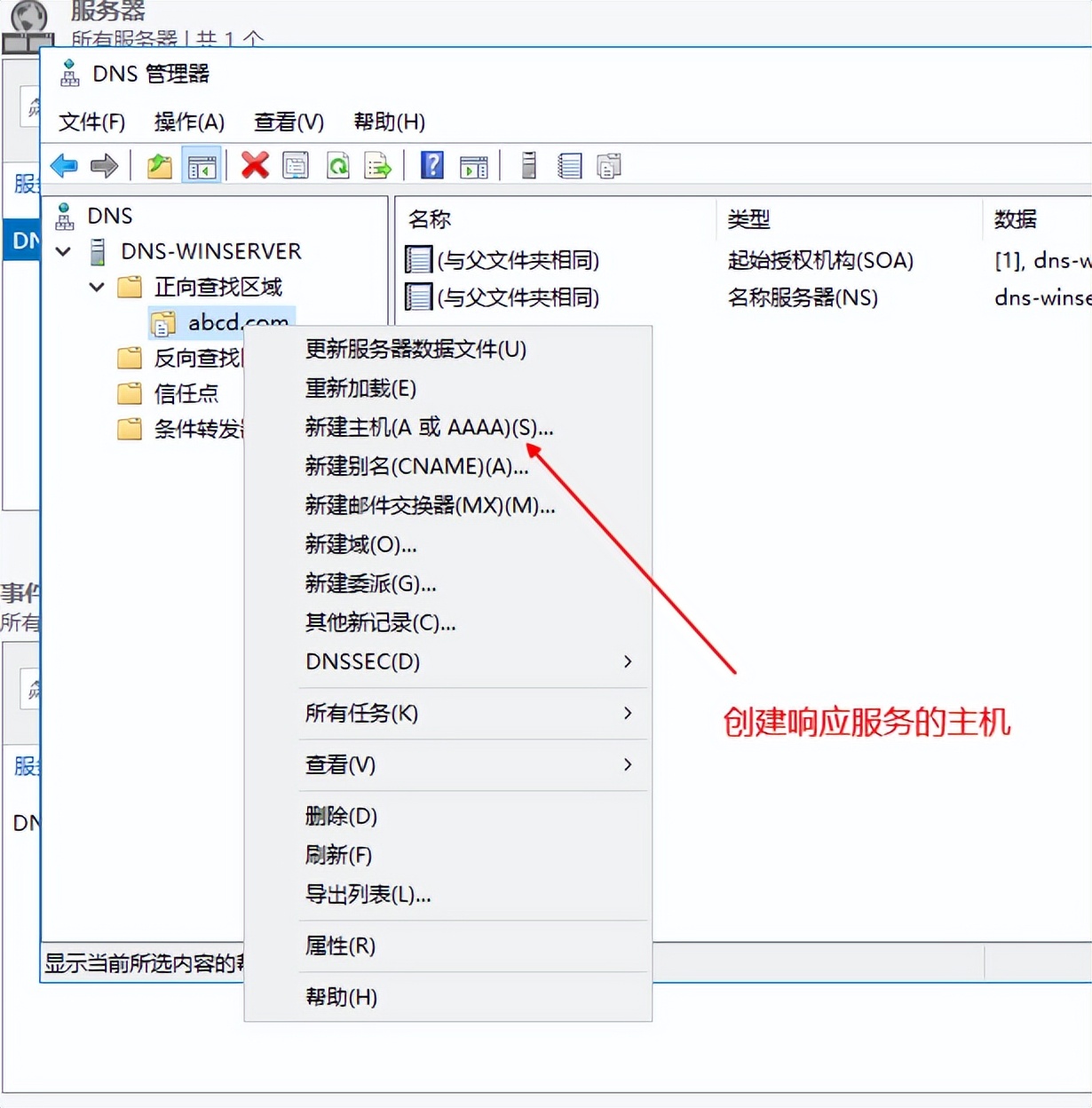1092x1108 pixels.
Task: Open Help using the question mark icon
Action: tap(431, 165)
